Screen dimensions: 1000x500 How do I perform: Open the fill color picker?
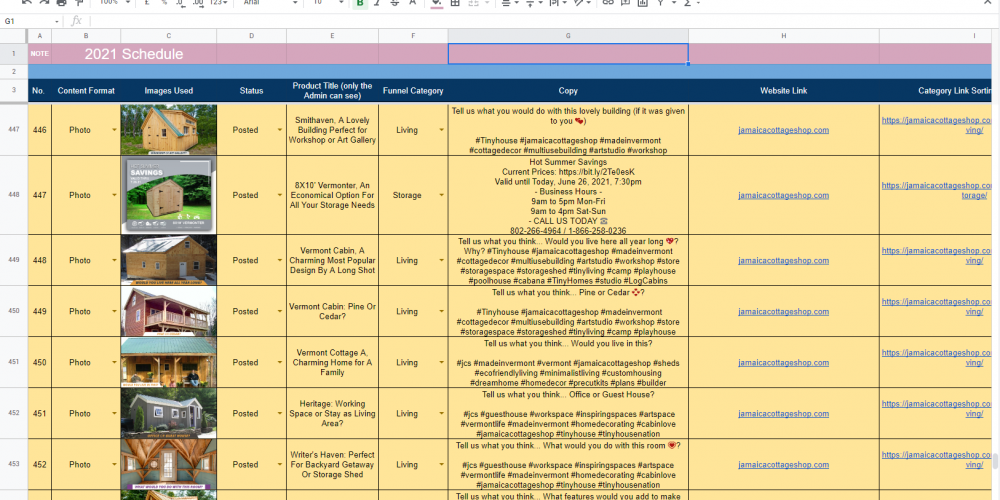click(x=437, y=4)
